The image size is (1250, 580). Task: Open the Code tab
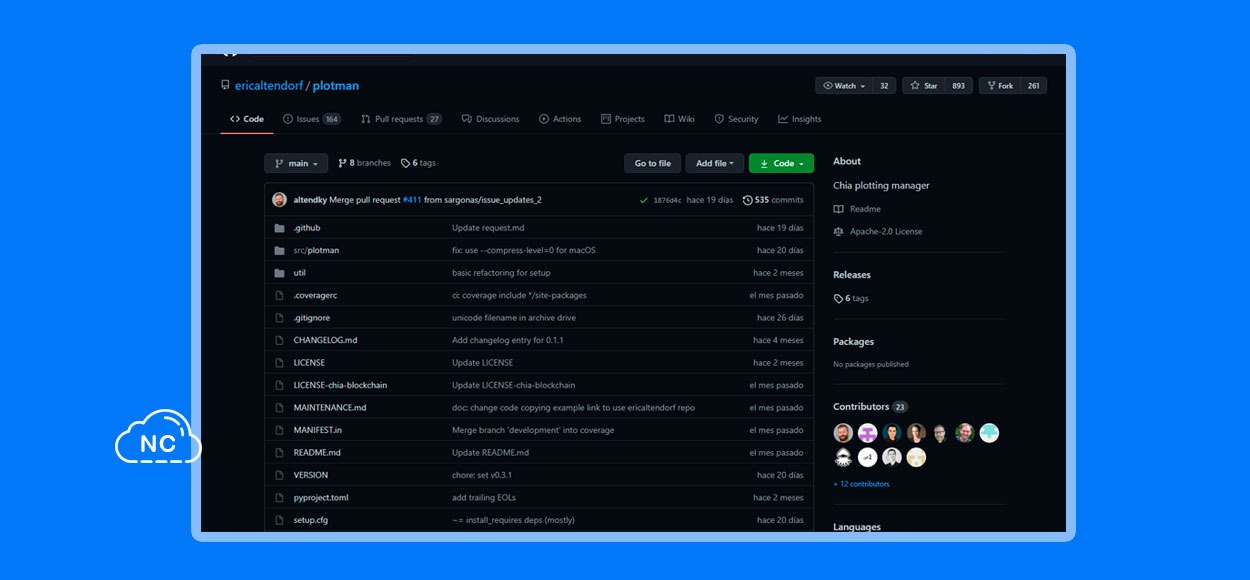(x=247, y=119)
